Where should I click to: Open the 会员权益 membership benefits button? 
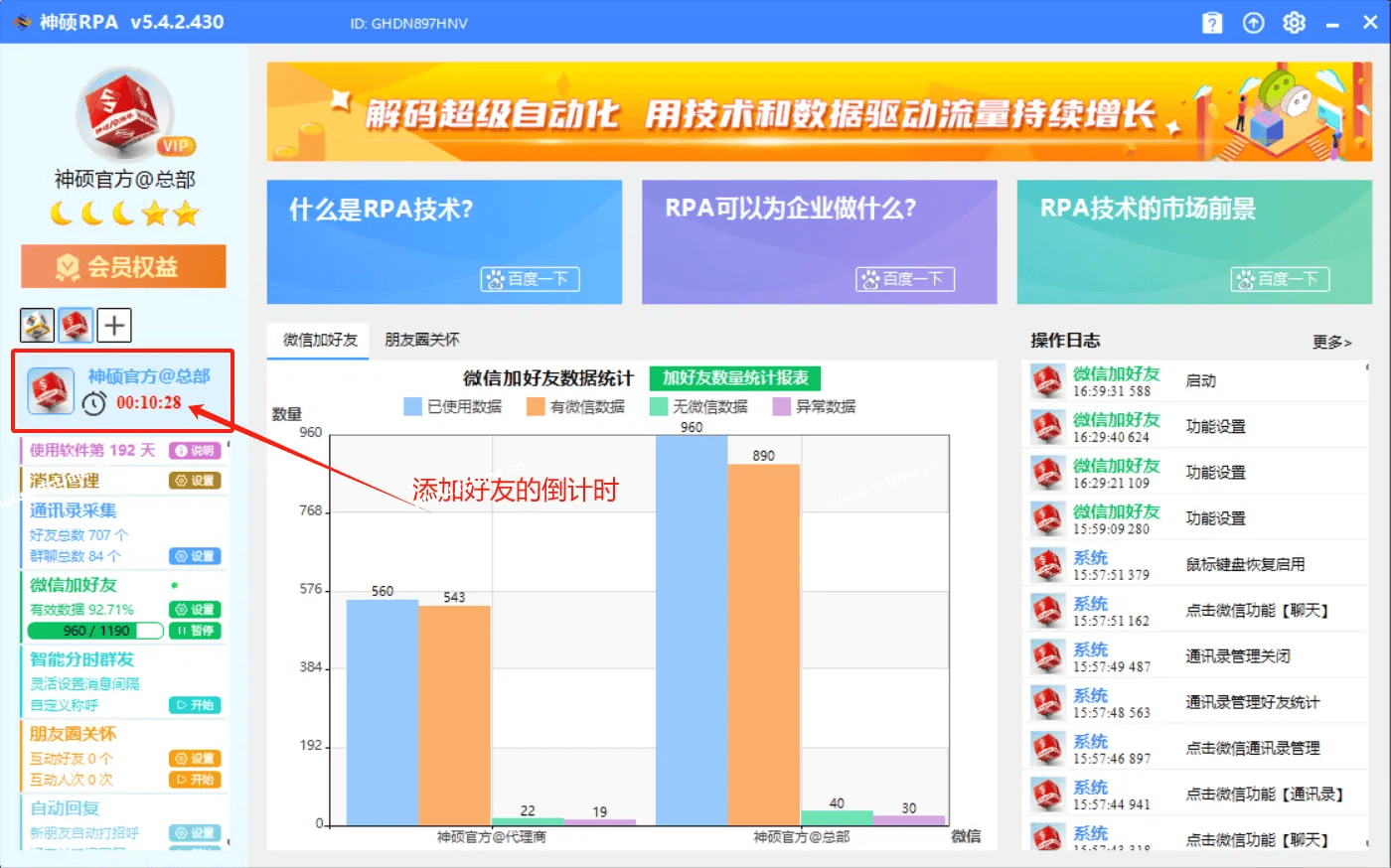123,266
